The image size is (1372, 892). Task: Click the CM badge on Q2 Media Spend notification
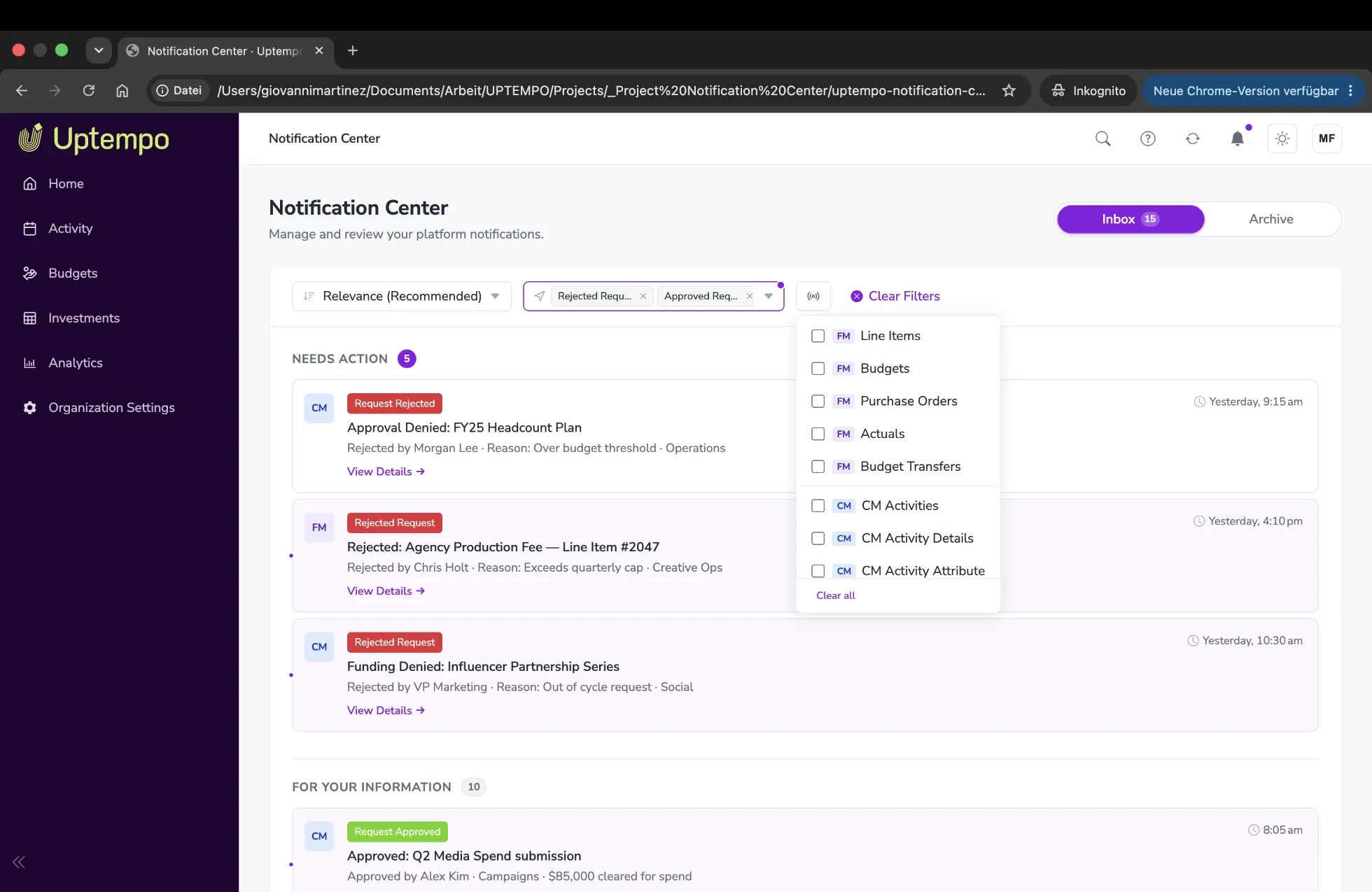coord(319,836)
